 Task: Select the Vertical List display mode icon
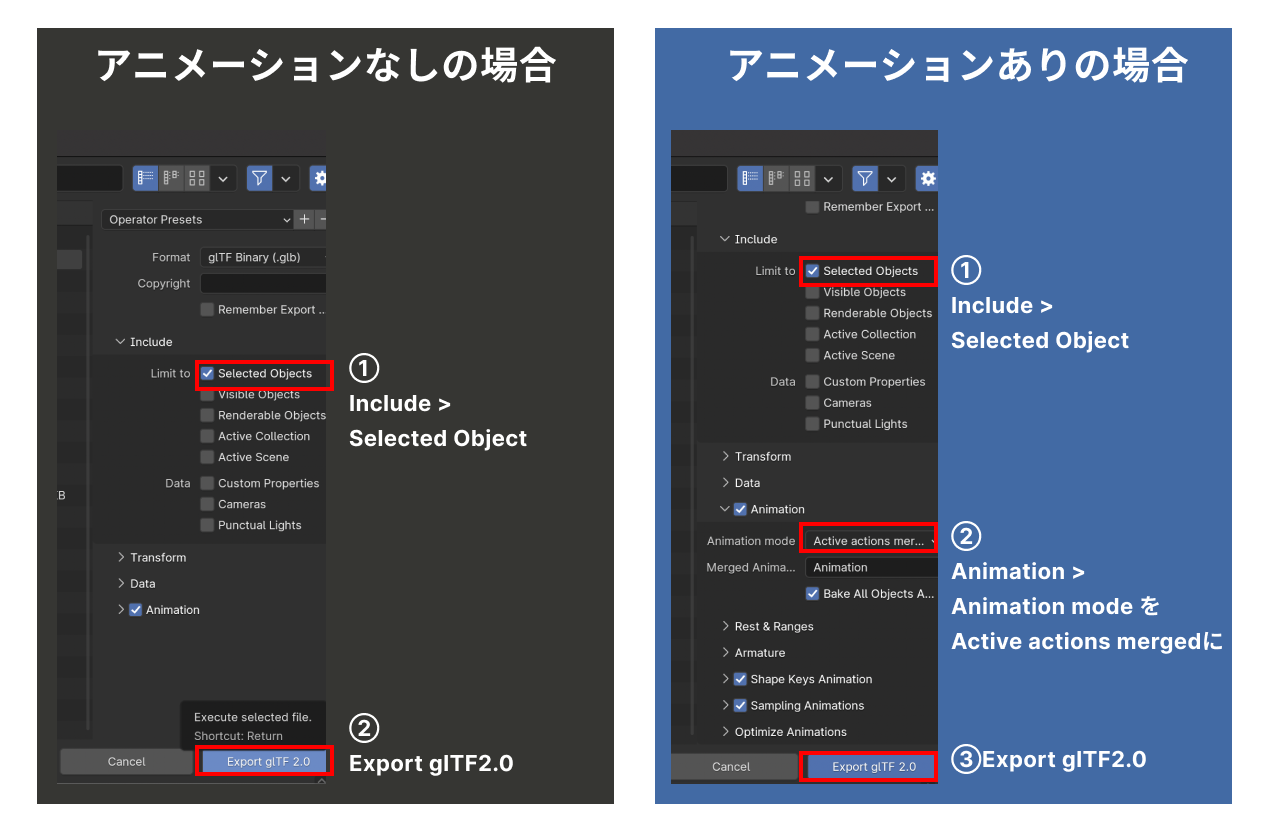point(144,178)
